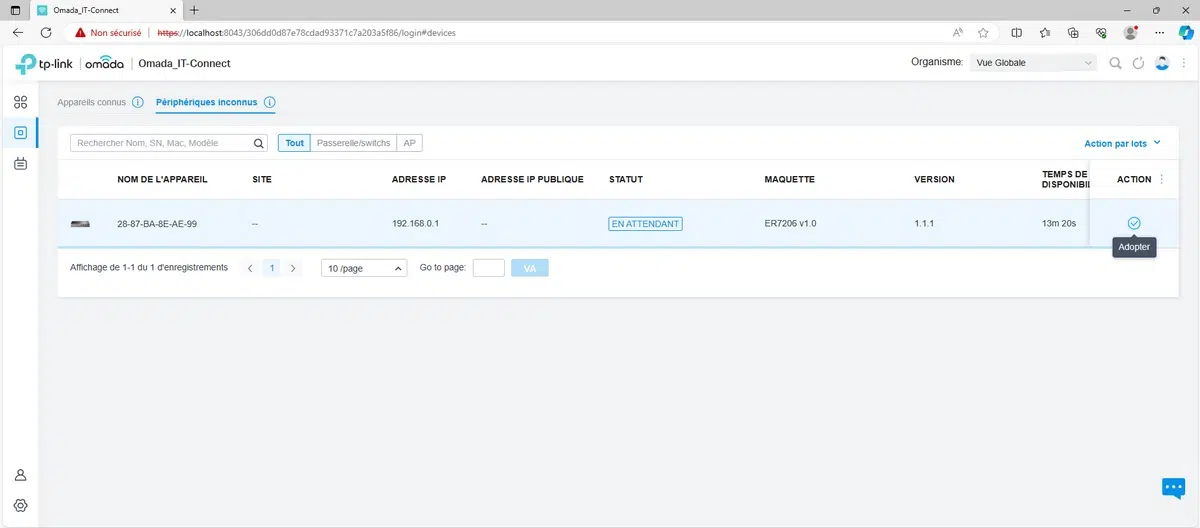Open the column options three-dot icon
The image size is (1200, 528).
tap(1161, 179)
